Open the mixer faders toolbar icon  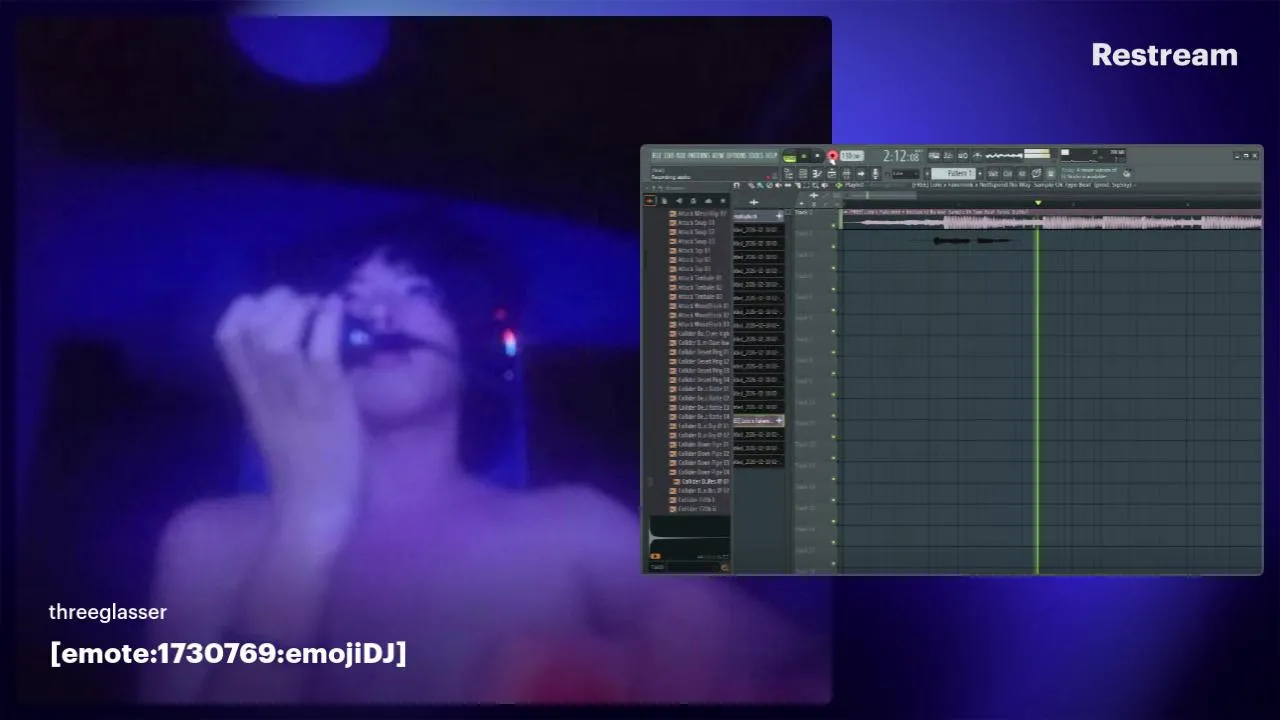(847, 174)
